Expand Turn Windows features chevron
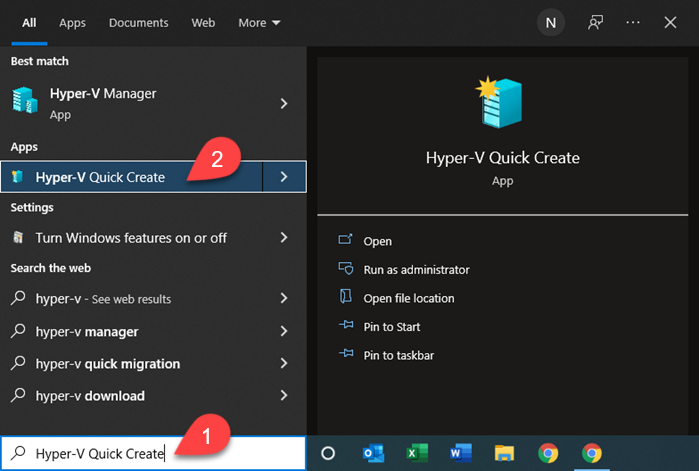Screen dimensions: 699x471 (x=284, y=237)
